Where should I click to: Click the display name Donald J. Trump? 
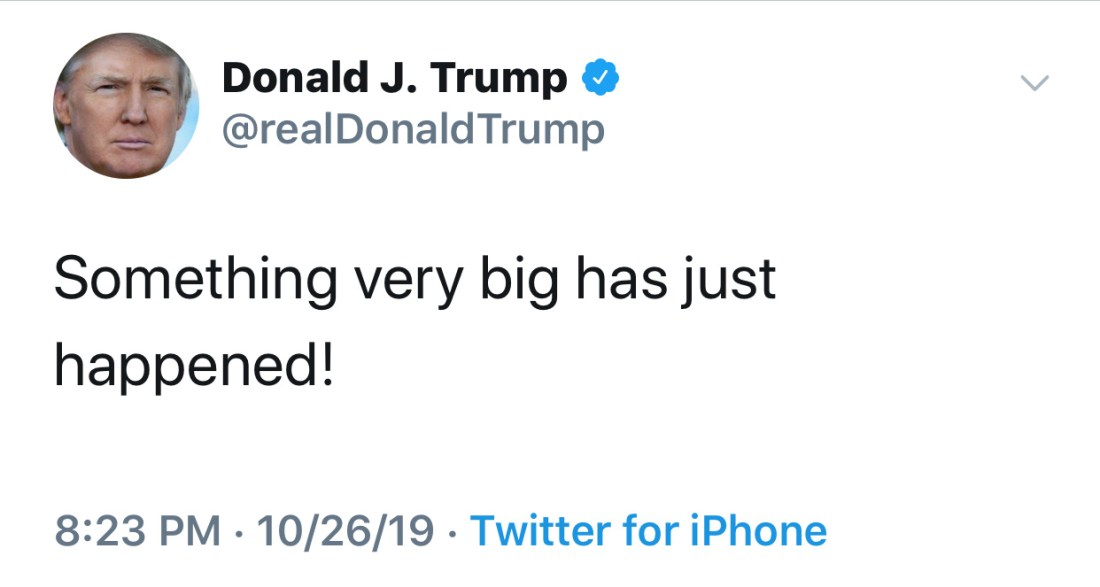(394, 78)
